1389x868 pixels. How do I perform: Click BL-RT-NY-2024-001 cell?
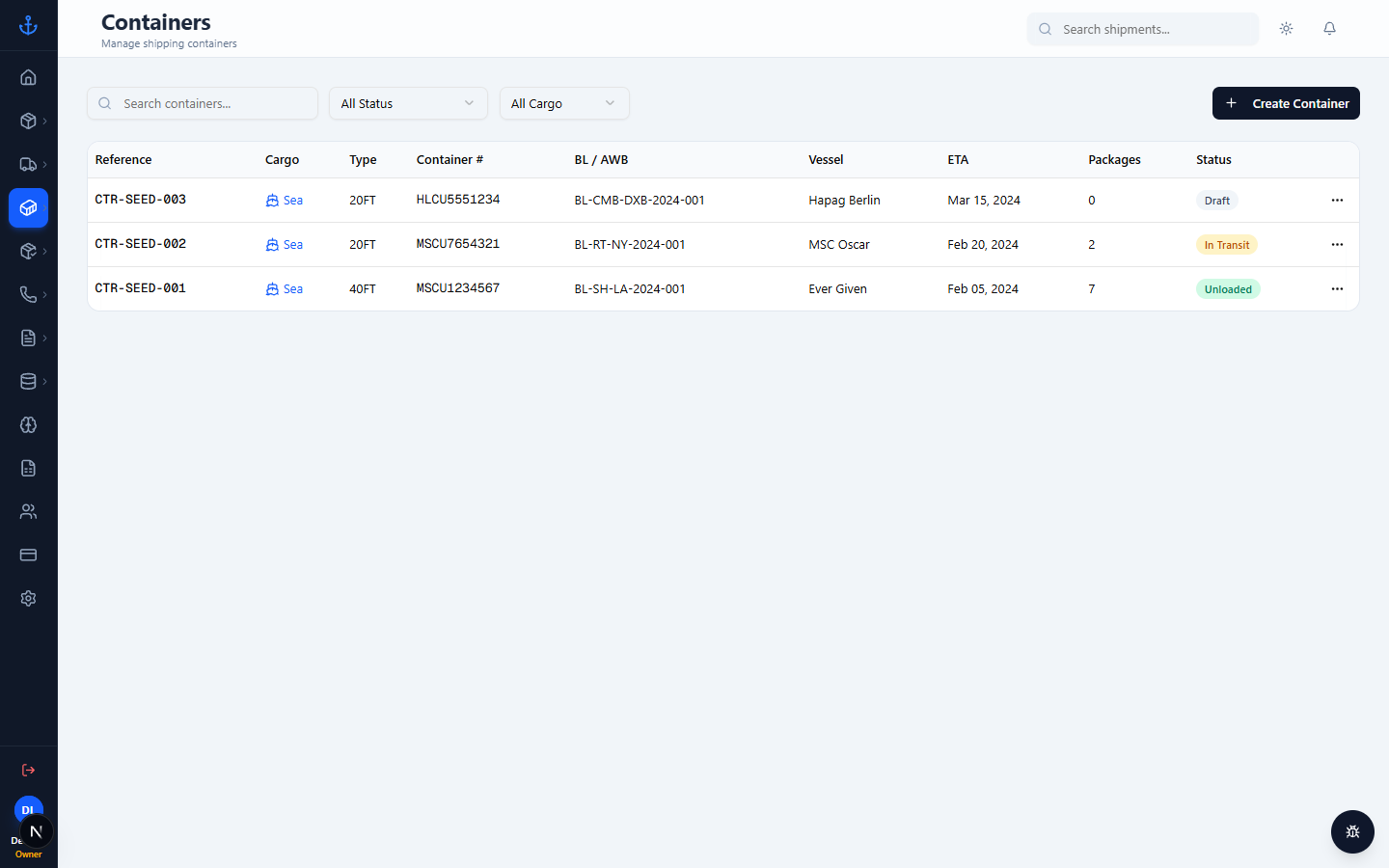click(x=630, y=245)
